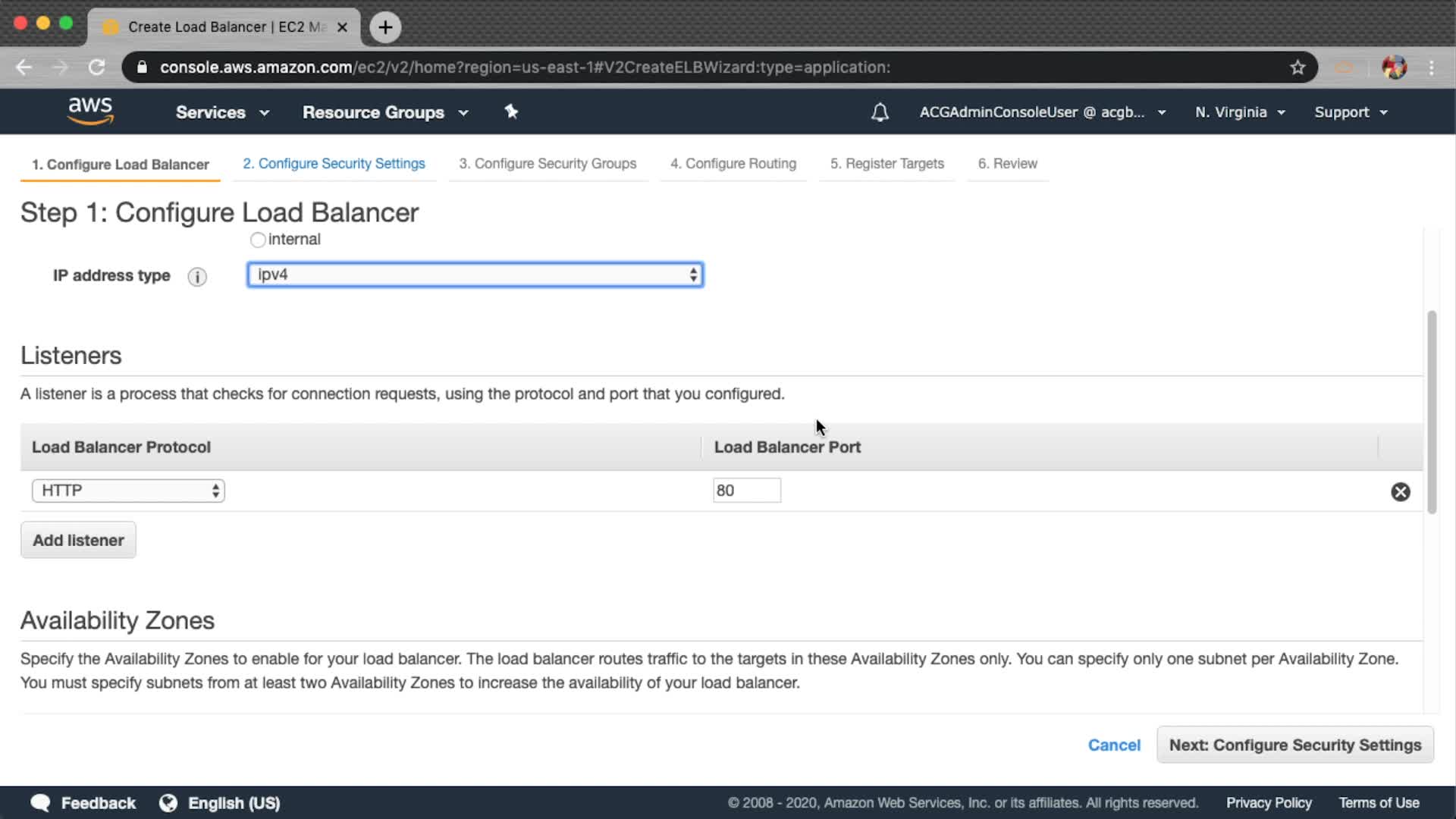
Task: Click Next: Configure Security Settings button
Action: click(x=1294, y=745)
